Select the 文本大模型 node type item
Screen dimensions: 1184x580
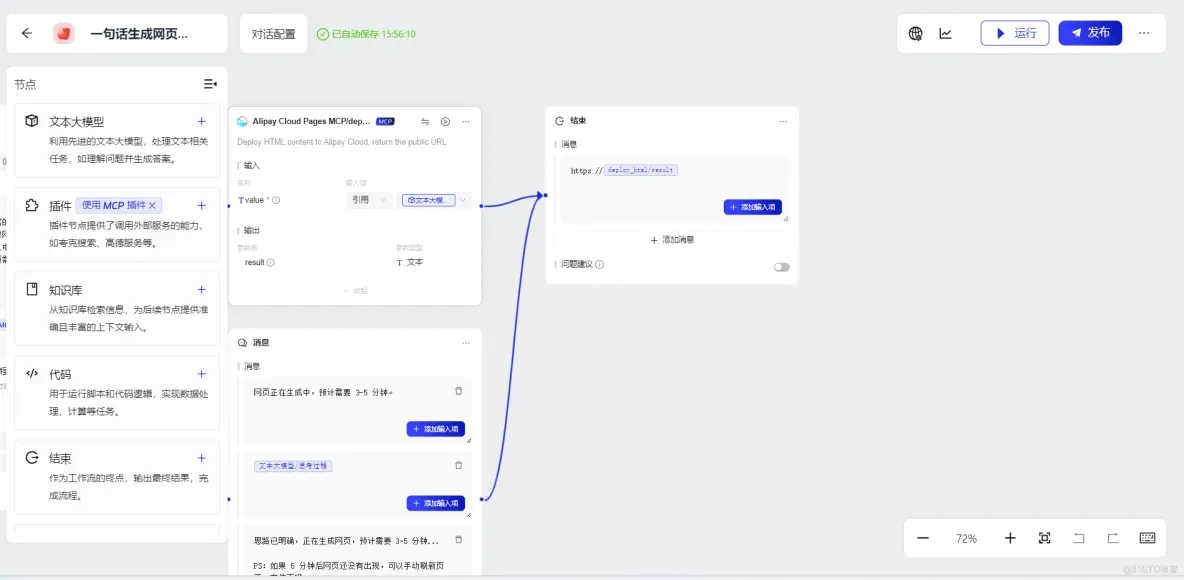[x=117, y=140]
